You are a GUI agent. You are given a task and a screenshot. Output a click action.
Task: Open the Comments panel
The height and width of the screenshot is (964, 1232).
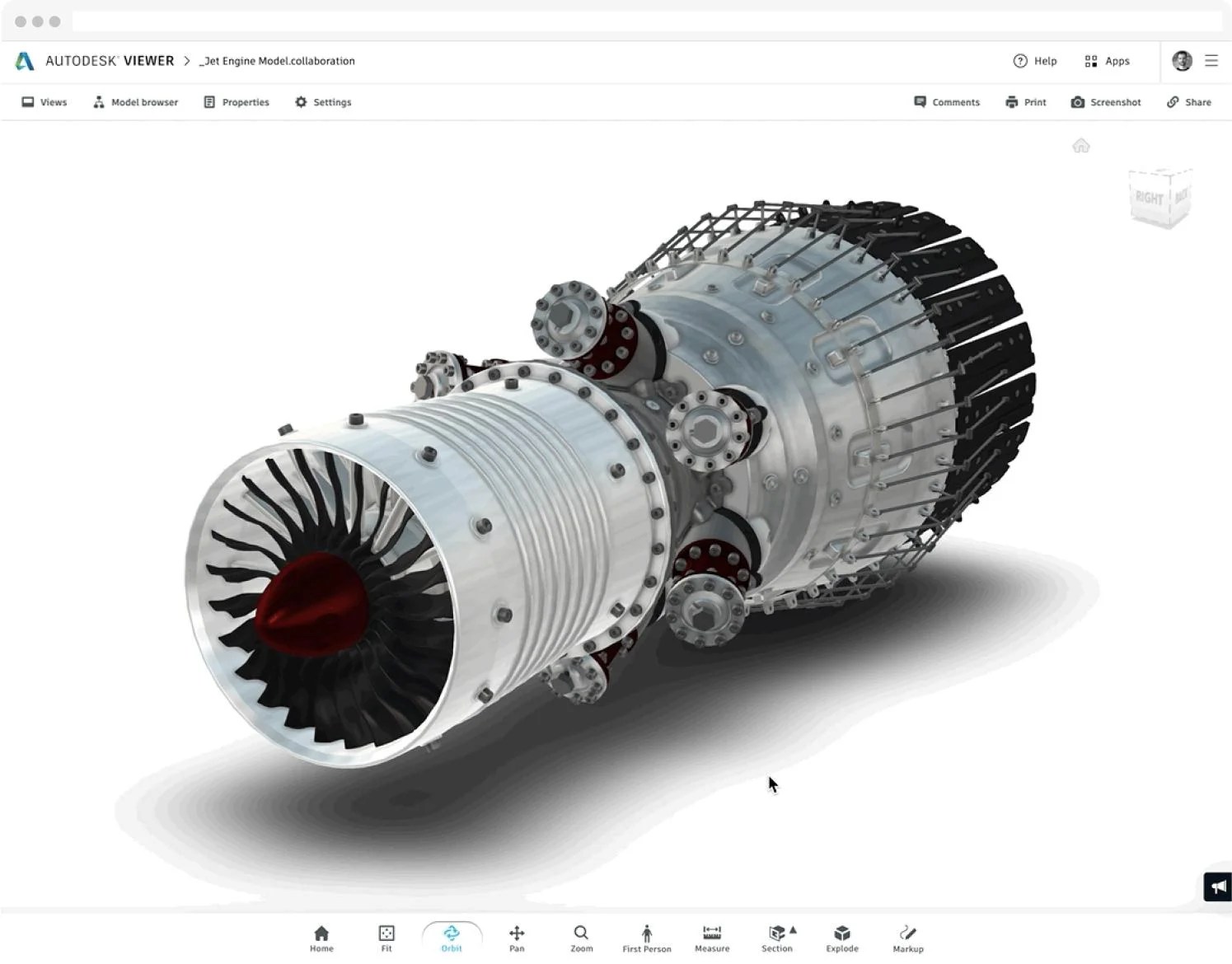coord(946,101)
